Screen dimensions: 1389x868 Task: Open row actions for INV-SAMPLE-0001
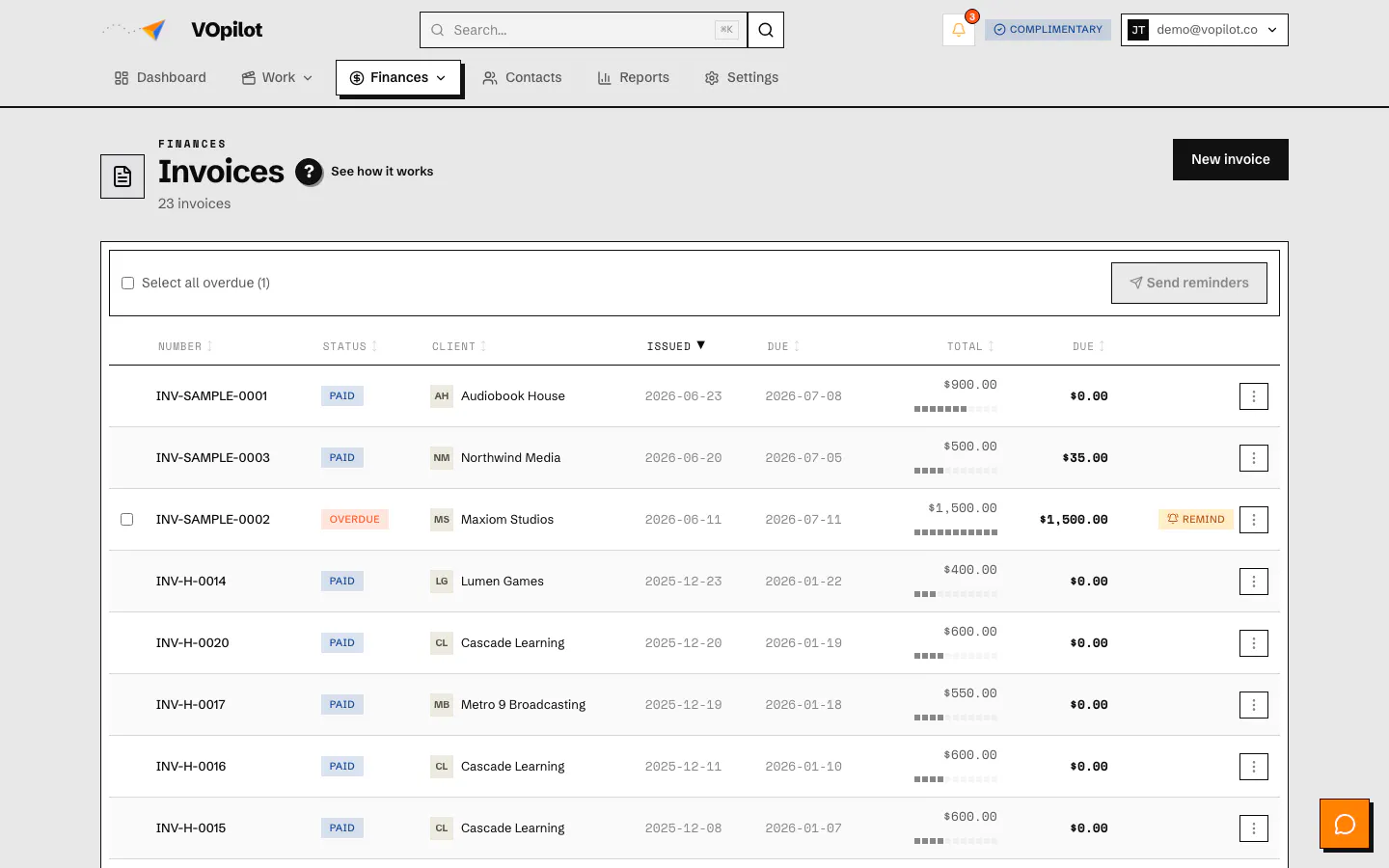tap(1254, 396)
